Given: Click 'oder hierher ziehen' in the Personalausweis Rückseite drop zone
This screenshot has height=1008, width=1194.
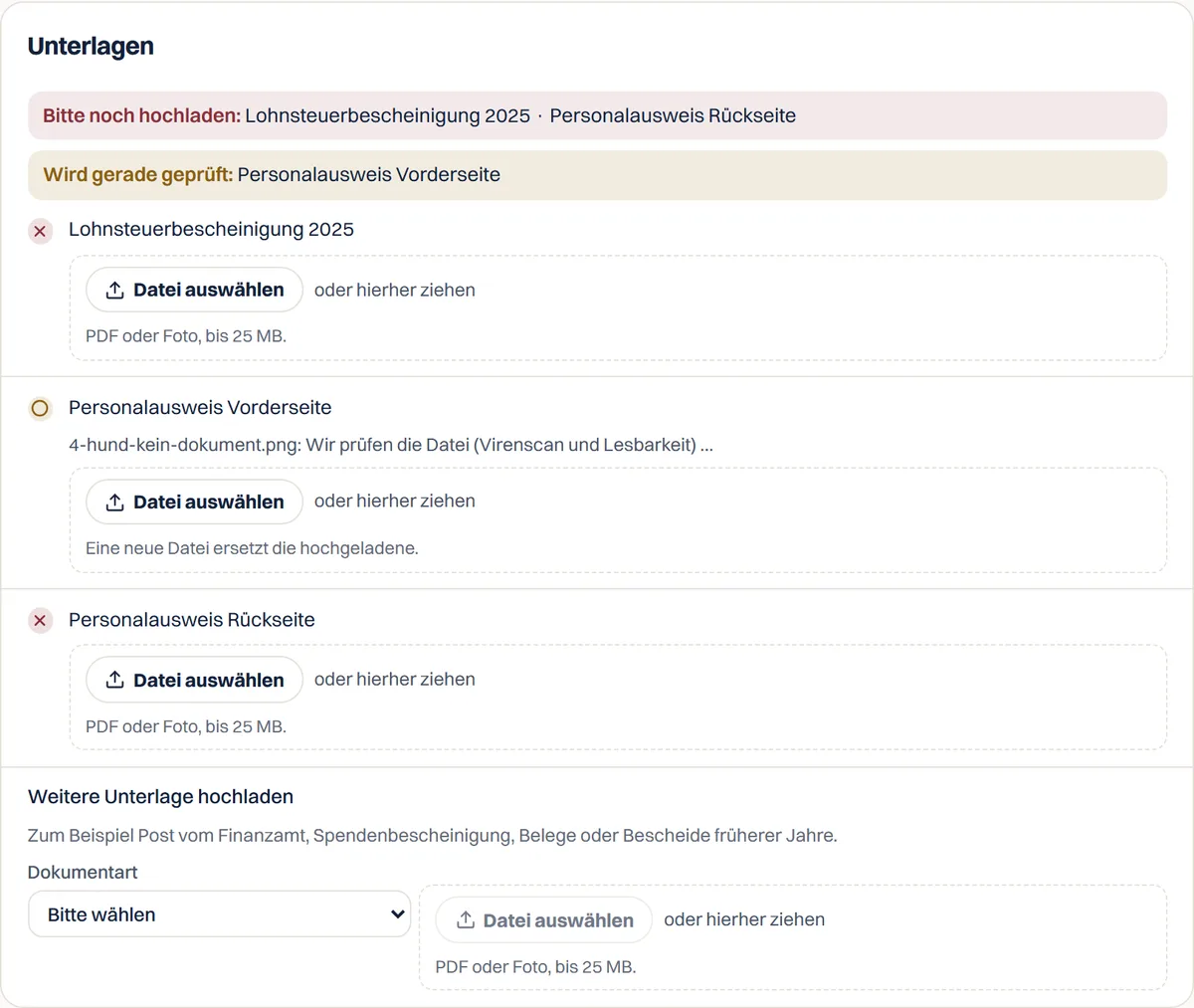Looking at the screenshot, I should 395,680.
